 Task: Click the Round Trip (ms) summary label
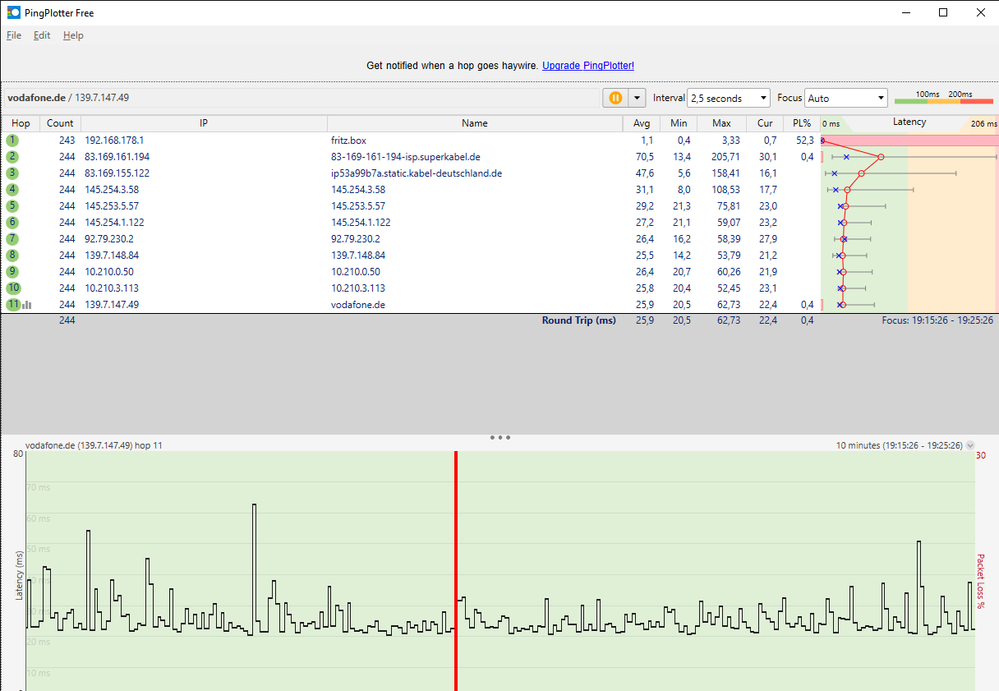pyautogui.click(x=579, y=320)
